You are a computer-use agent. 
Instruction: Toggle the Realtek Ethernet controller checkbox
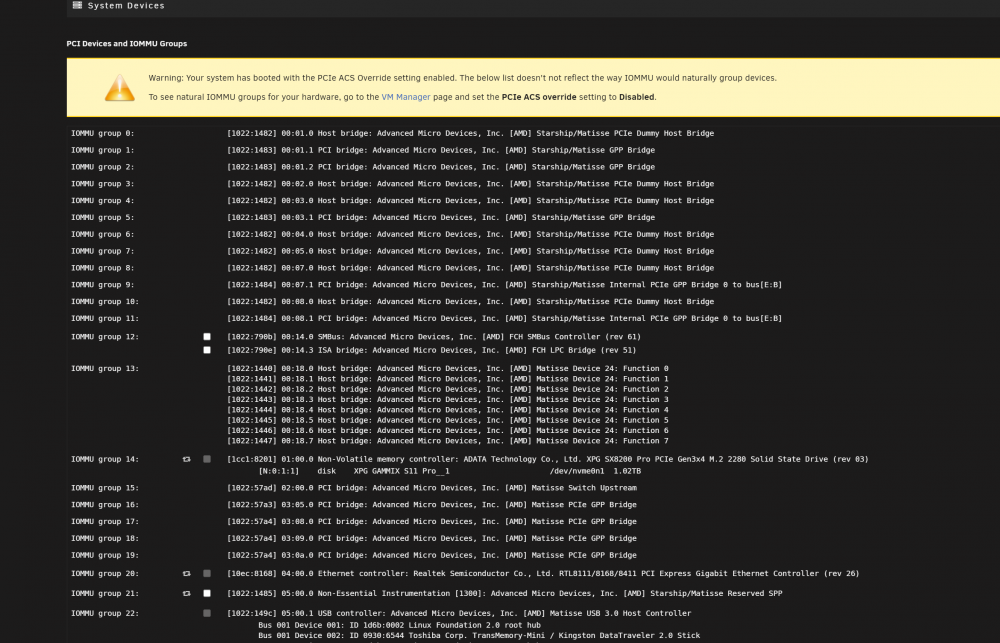pyautogui.click(x=207, y=573)
